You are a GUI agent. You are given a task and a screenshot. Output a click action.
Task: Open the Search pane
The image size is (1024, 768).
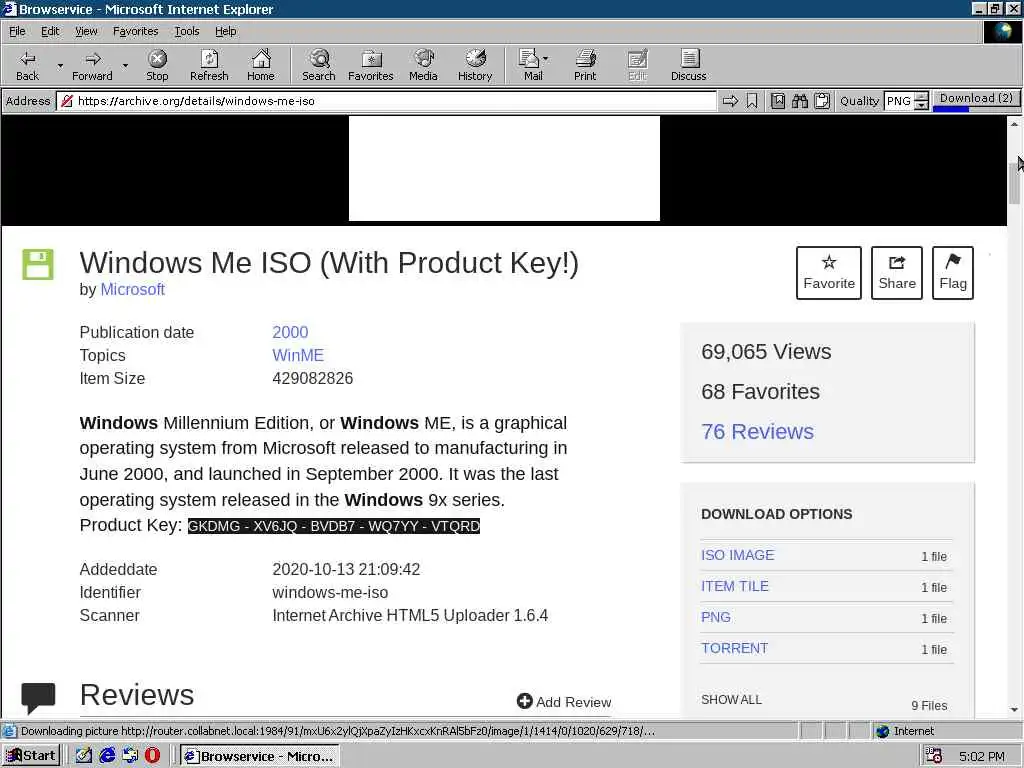coord(319,65)
